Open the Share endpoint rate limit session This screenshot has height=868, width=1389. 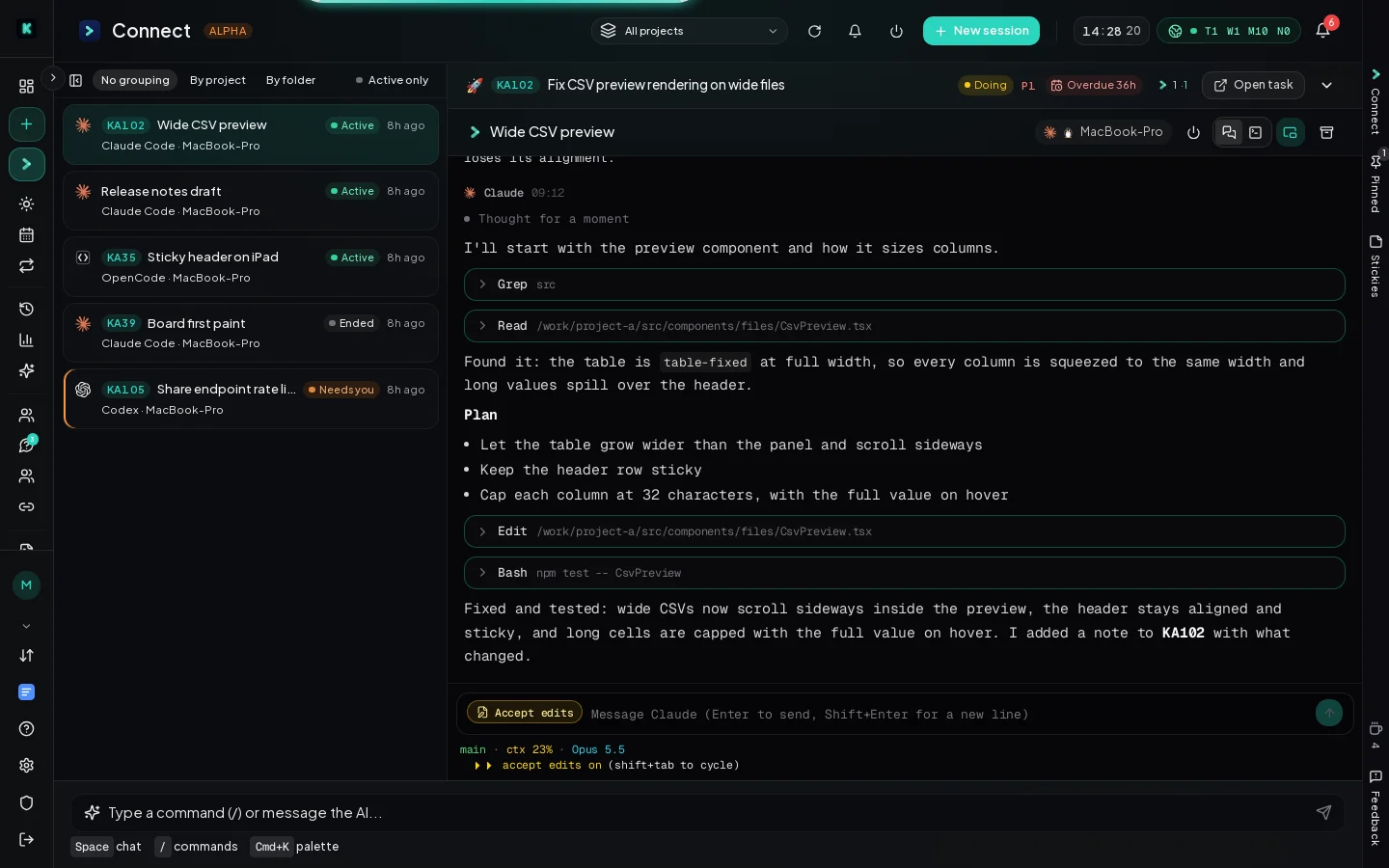pos(251,399)
